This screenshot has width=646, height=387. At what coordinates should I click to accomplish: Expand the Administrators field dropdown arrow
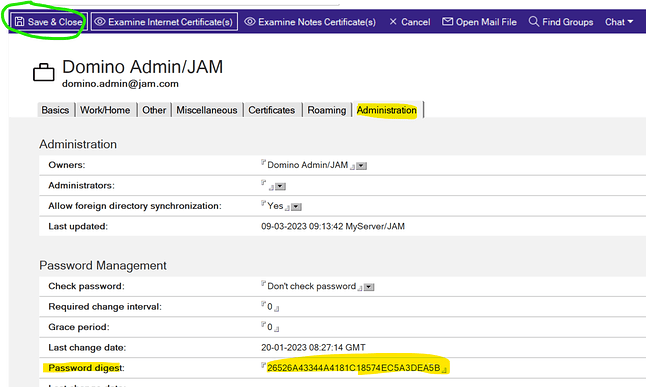point(280,187)
